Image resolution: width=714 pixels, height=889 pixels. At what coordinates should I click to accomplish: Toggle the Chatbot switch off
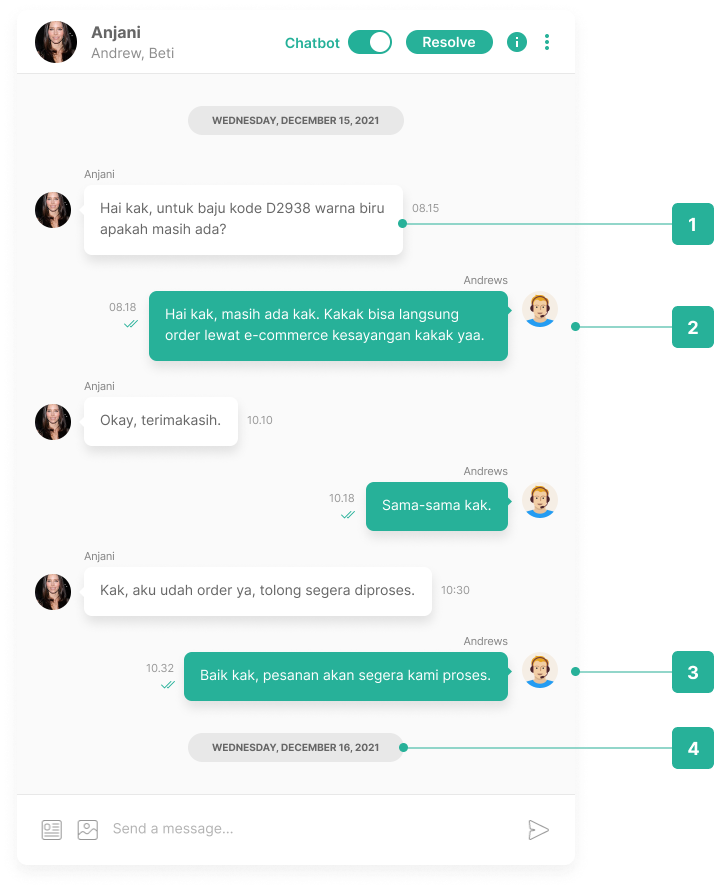tap(370, 43)
